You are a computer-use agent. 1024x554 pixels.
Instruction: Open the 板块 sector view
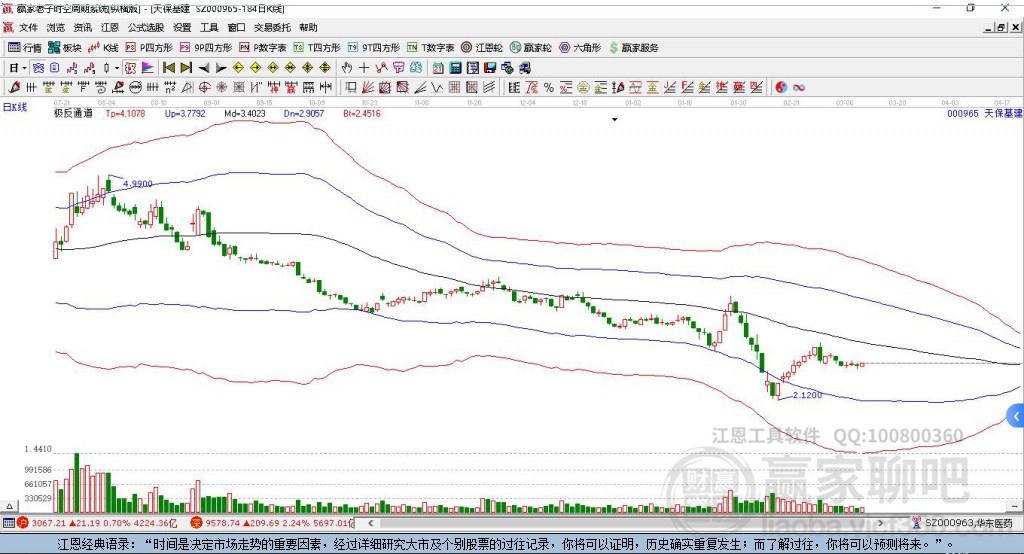(x=65, y=48)
